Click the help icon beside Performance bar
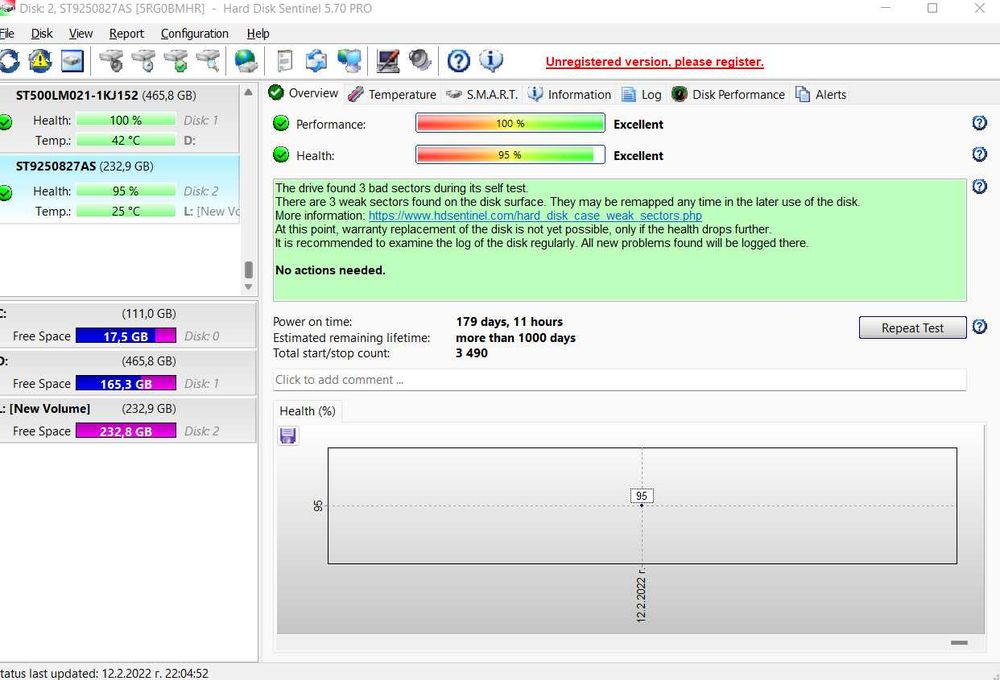The height and width of the screenshot is (680, 1000). pos(980,123)
